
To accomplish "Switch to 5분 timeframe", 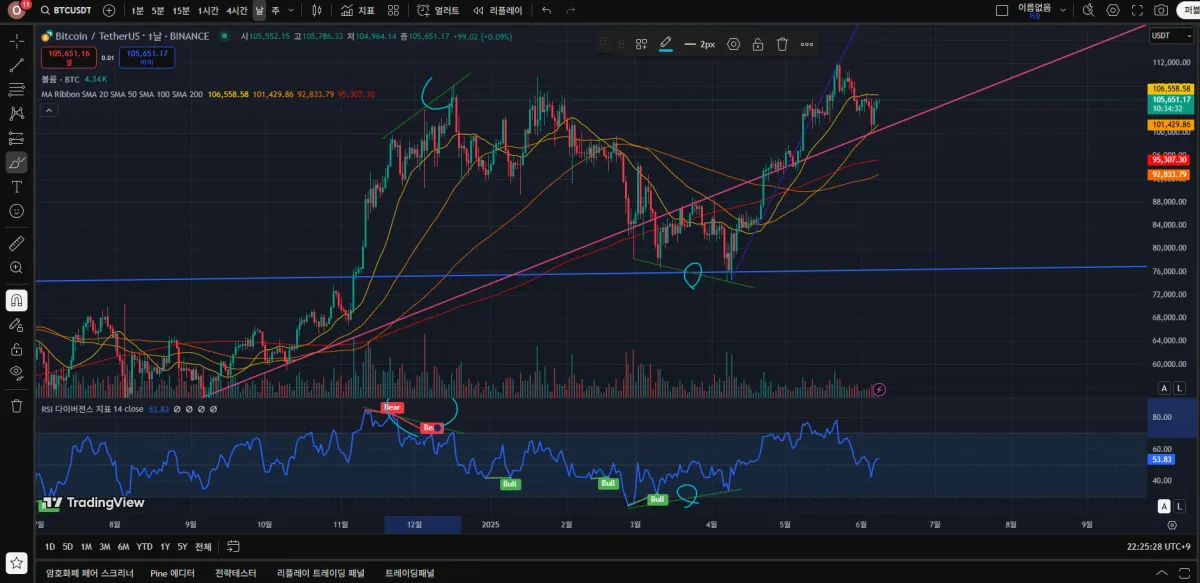I will pos(158,10).
